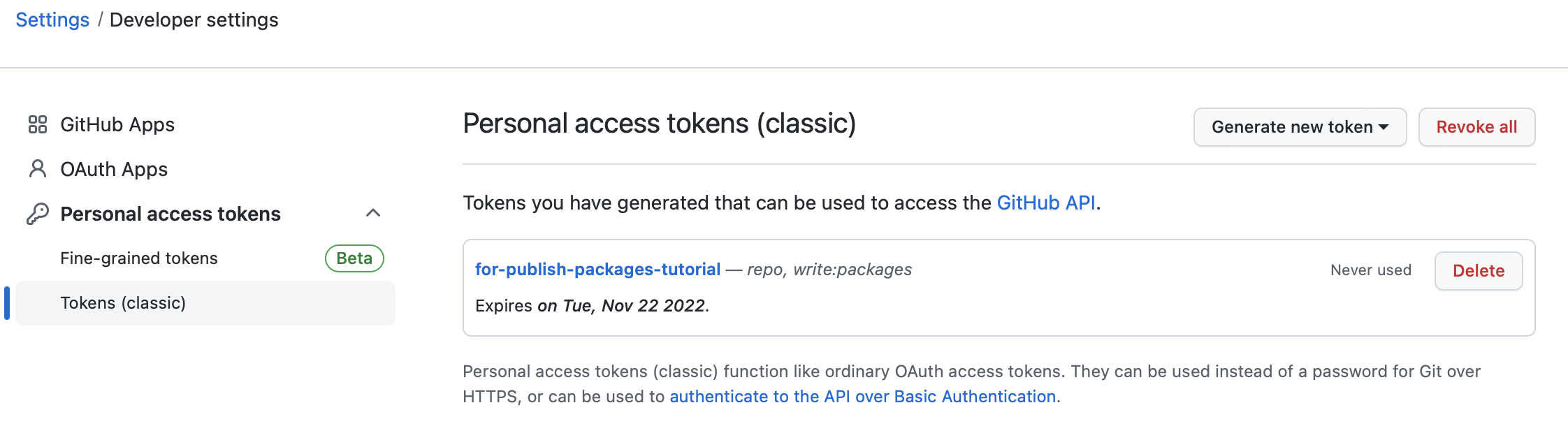Click the key icon beside Personal access tokens

pos(38,214)
